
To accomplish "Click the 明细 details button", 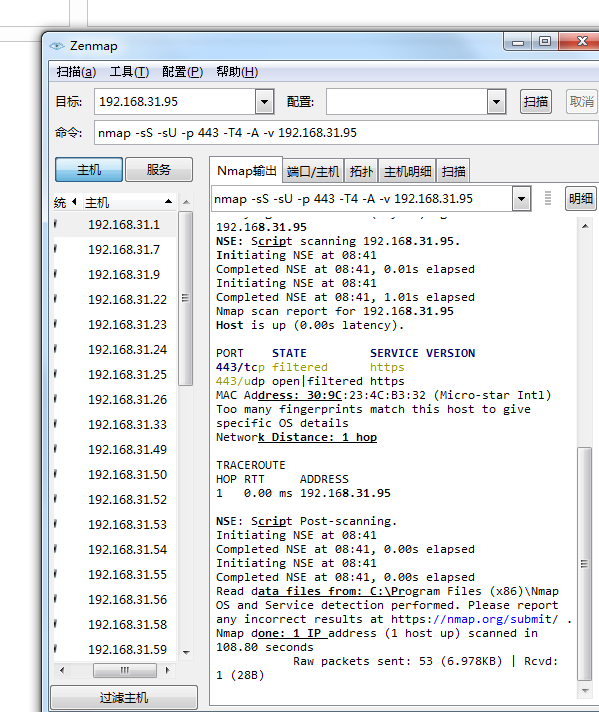I will [580, 198].
